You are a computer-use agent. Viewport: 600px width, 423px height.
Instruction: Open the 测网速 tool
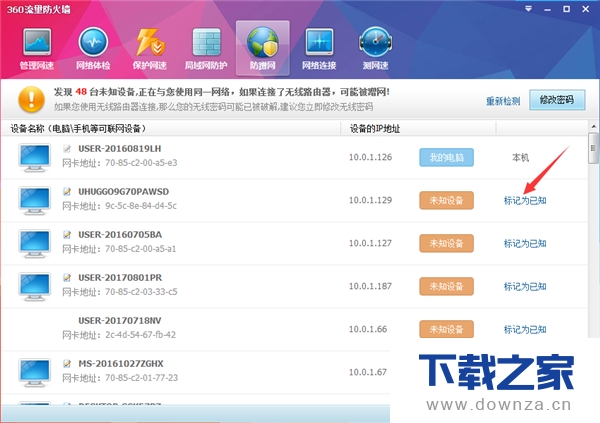(375, 49)
